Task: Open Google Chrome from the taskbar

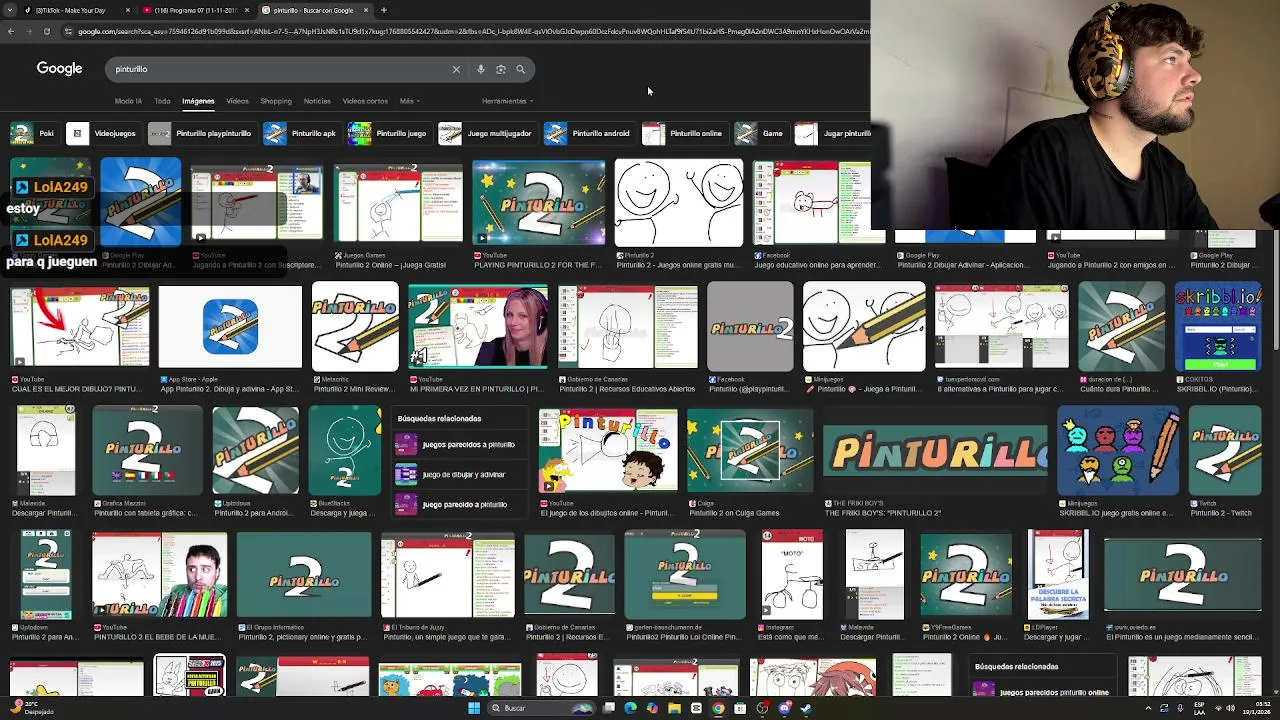Action: pyautogui.click(x=718, y=708)
